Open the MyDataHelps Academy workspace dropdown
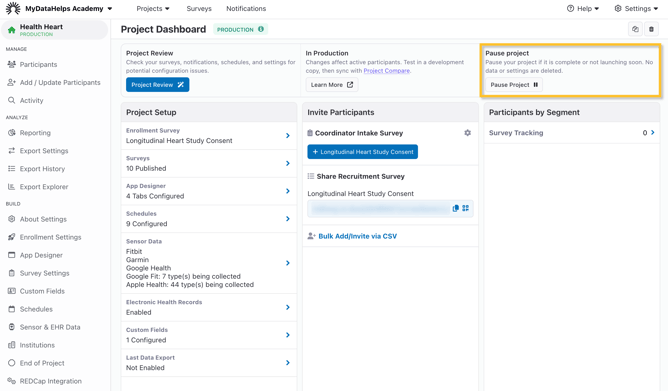Screen dimensions: 668x391 [69, 9]
